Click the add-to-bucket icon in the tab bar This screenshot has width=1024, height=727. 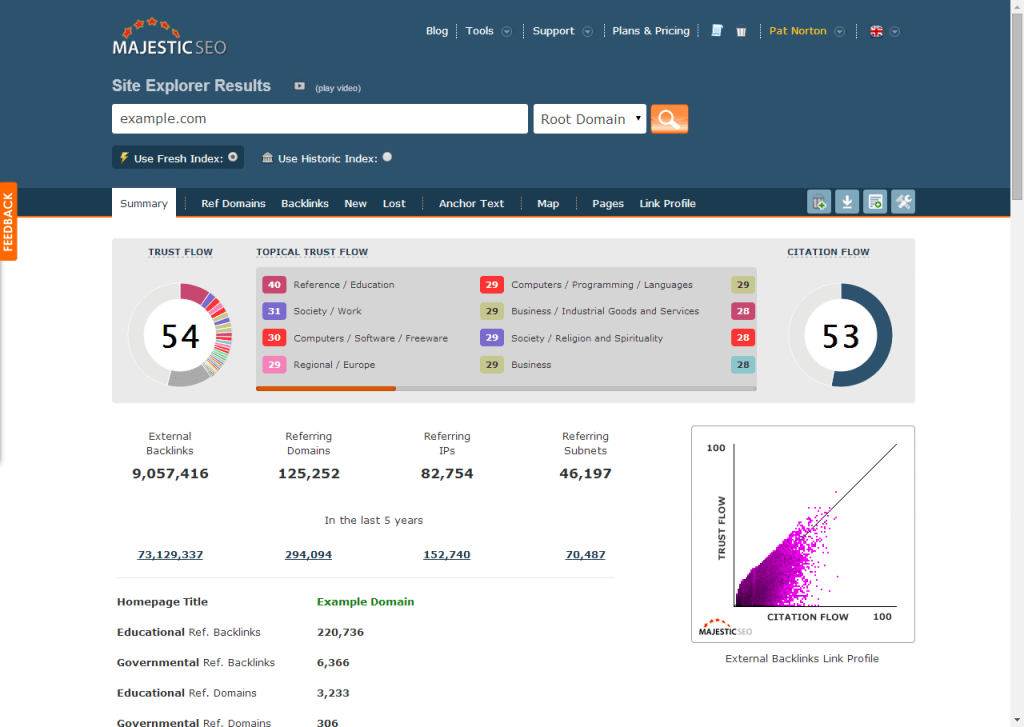pos(819,202)
